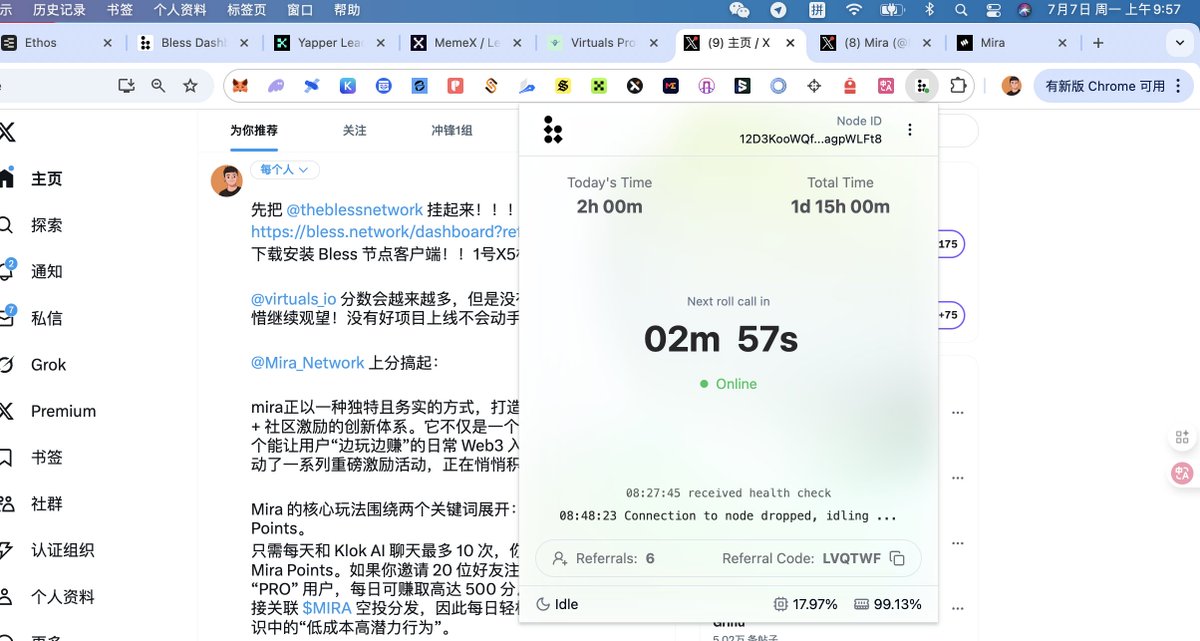Switch to the Yapper Leaderboard tab
The height and width of the screenshot is (641, 1200).
coord(330,43)
